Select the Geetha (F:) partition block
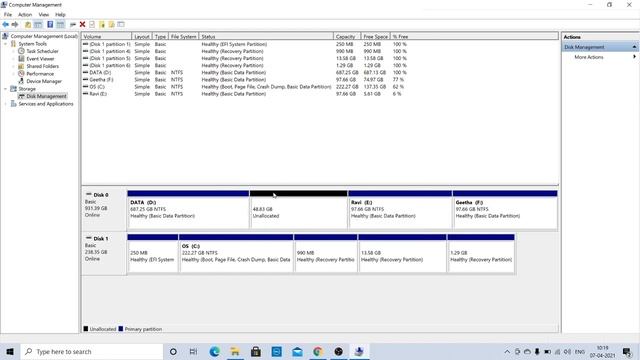640x360 pixels. tap(505, 209)
